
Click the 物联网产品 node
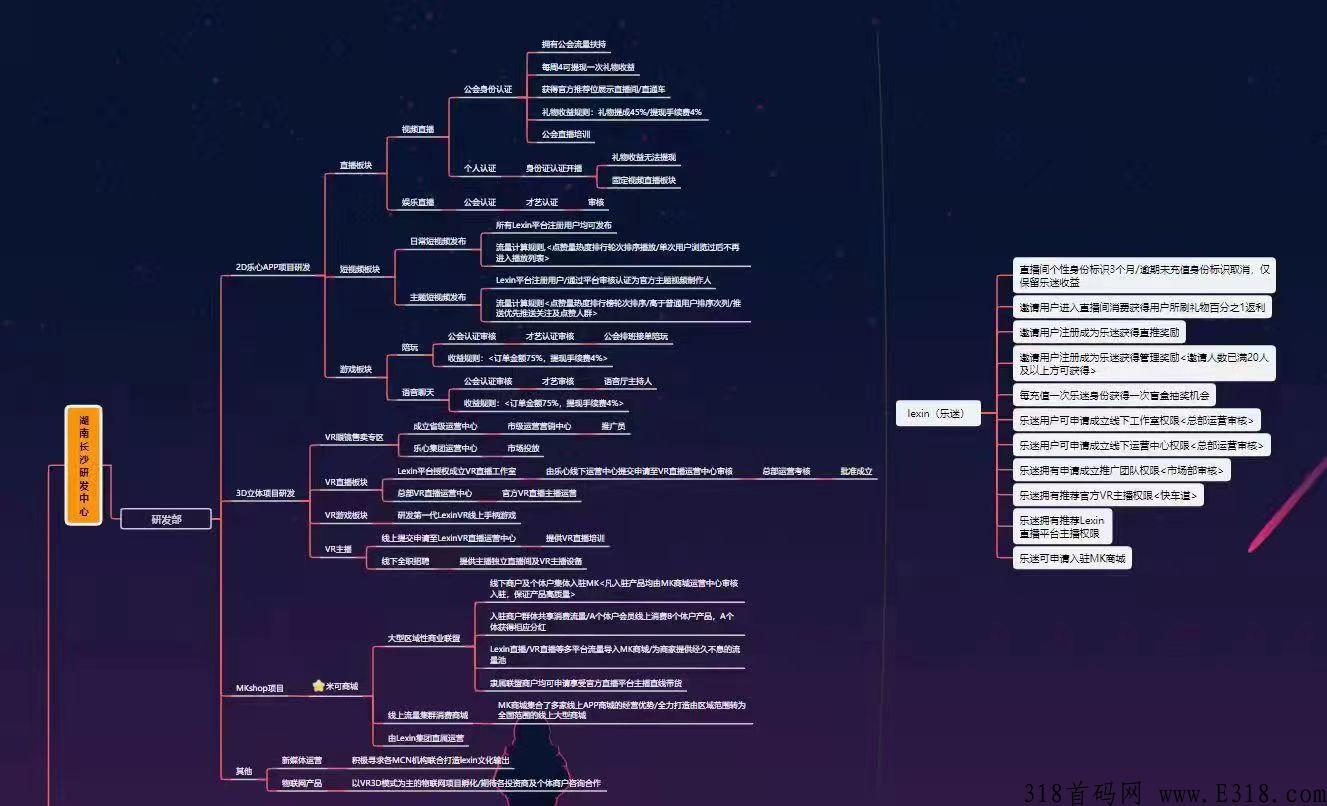(301, 783)
